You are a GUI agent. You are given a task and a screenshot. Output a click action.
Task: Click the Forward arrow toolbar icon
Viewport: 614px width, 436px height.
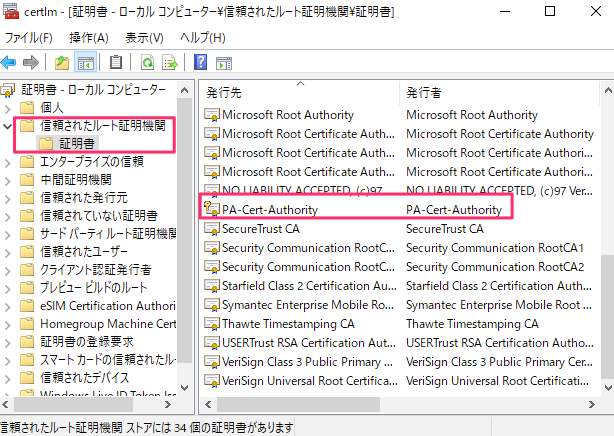click(x=31, y=62)
